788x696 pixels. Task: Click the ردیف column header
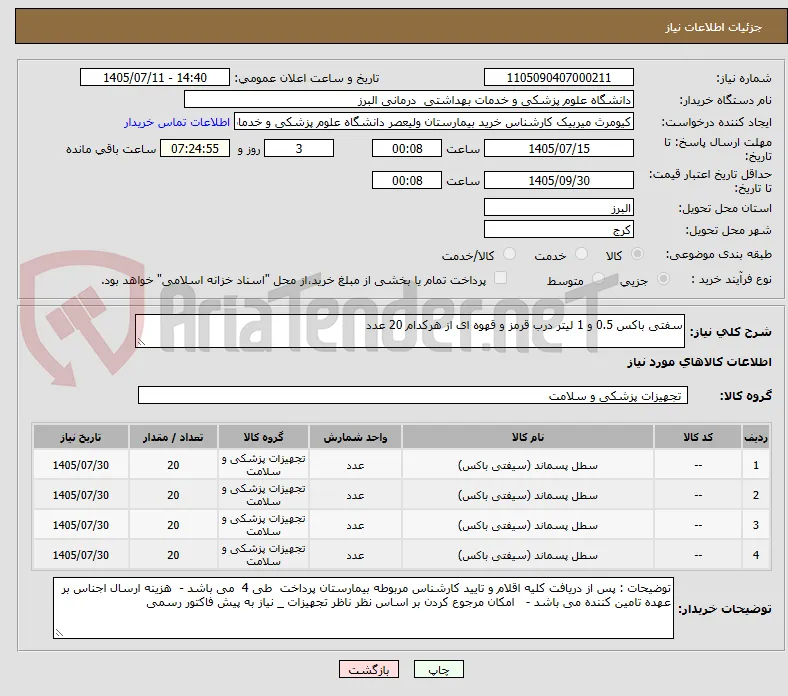coord(756,437)
